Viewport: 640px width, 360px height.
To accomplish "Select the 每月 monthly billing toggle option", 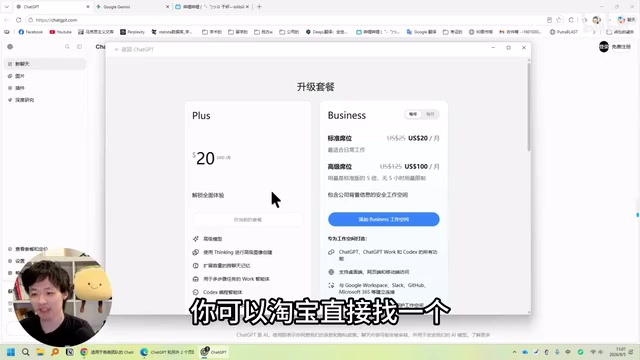I will (430, 114).
